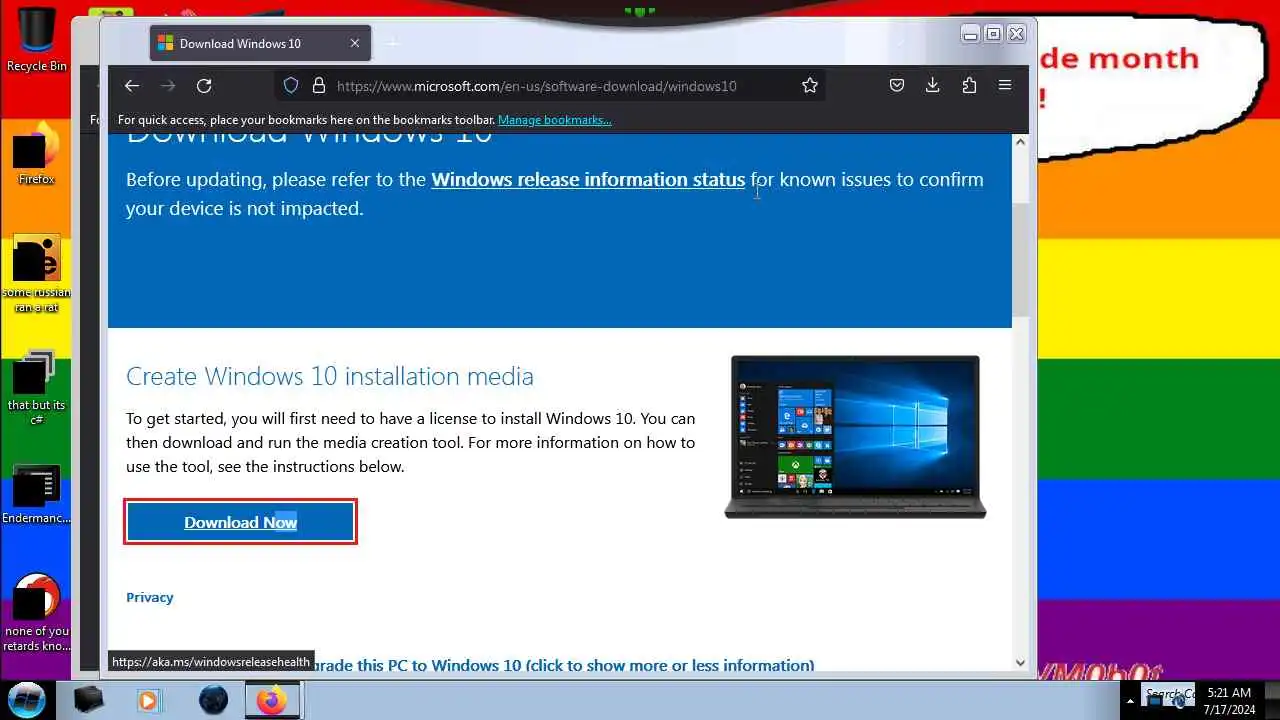The width and height of the screenshot is (1280, 720).
Task: Open a new tab with the plus button
Action: click(393, 44)
